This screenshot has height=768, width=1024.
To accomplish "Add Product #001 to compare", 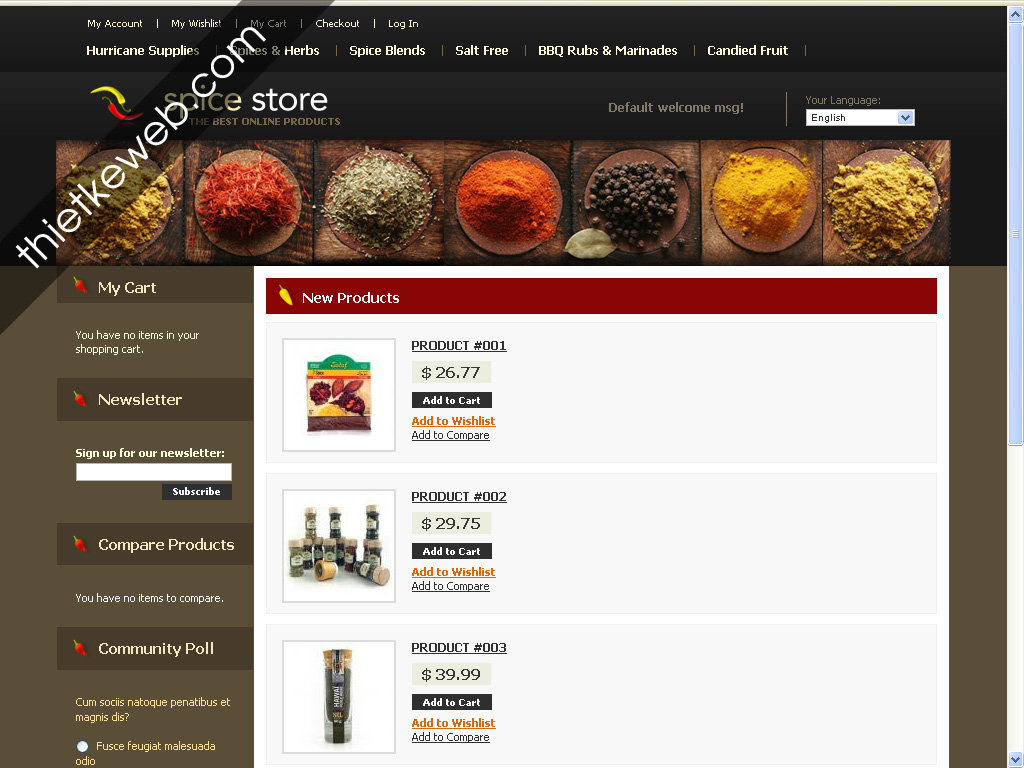I will (x=450, y=436).
